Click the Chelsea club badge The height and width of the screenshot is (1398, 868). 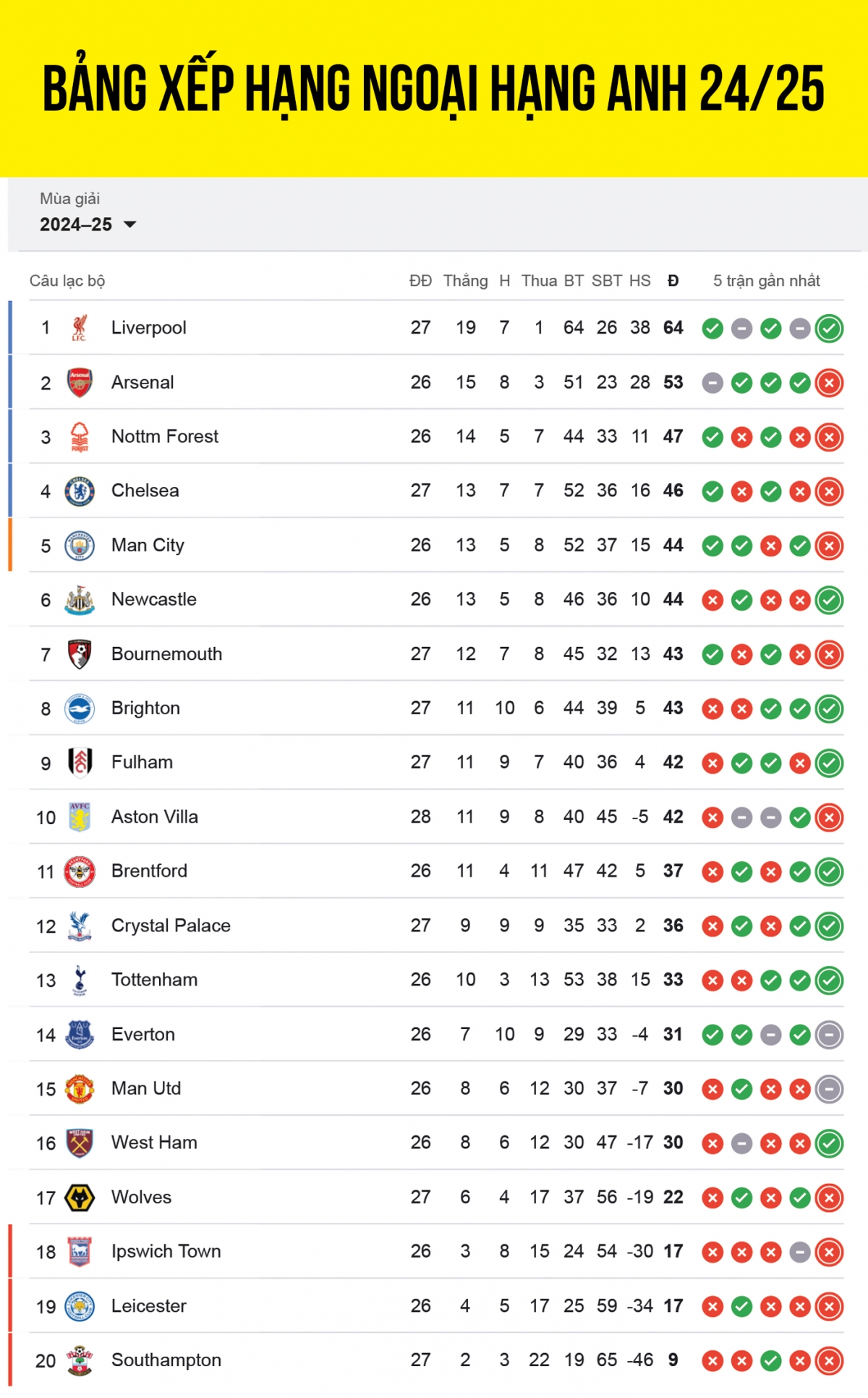pyautogui.click(x=80, y=491)
